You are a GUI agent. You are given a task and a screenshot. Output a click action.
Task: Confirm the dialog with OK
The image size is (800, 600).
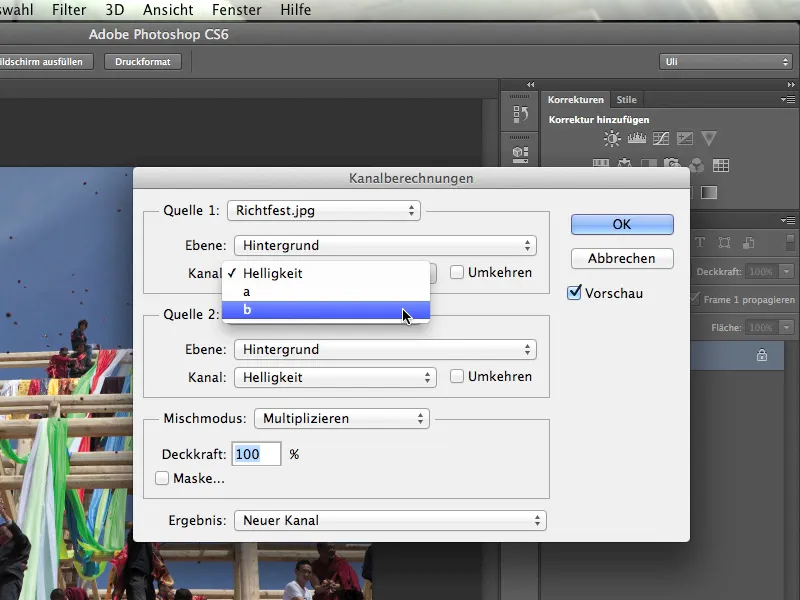pyautogui.click(x=622, y=224)
